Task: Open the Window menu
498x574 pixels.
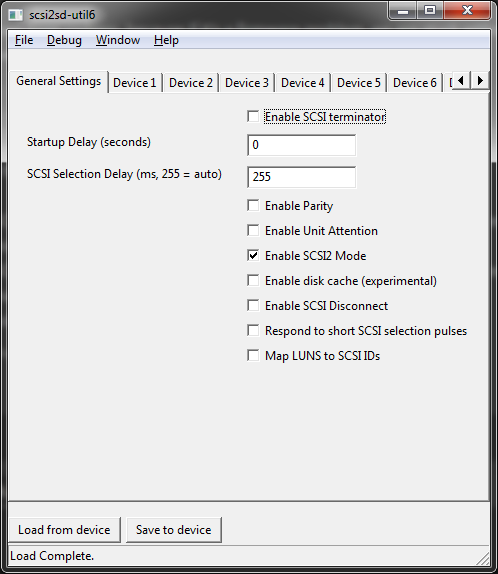Action: pyautogui.click(x=118, y=40)
